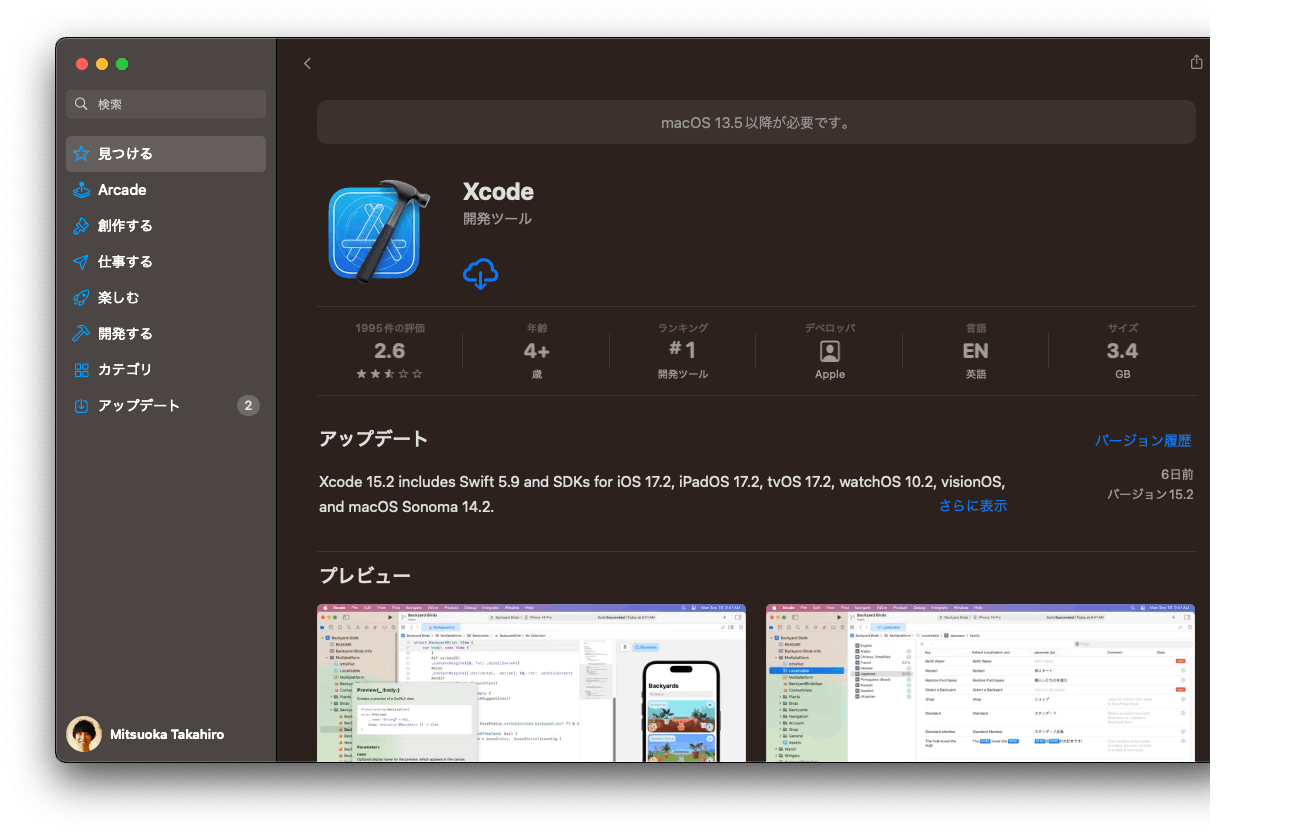Viewport: 1292px width, 836px height.
Task: Select 創作する in the sidebar
Action: 166,226
